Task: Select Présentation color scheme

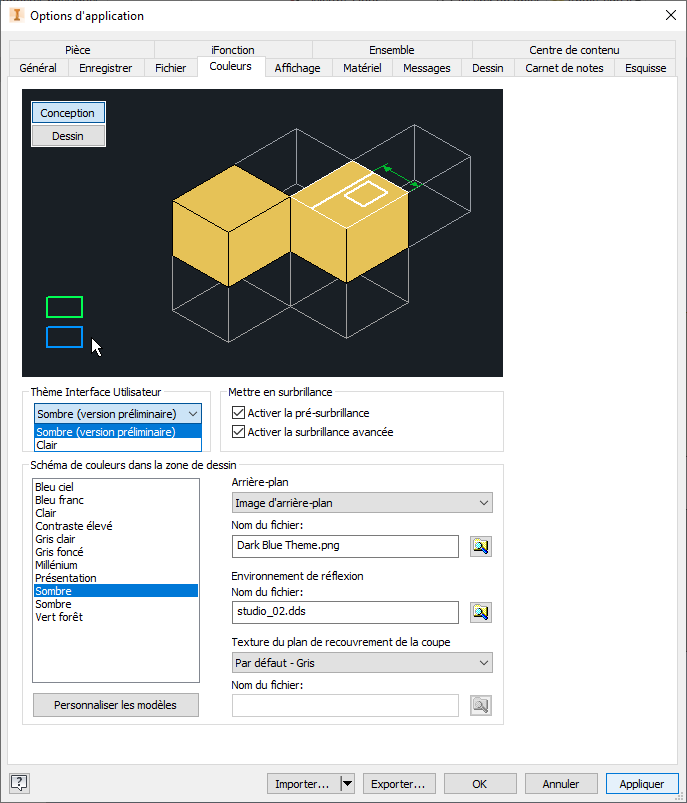Action: pos(116,578)
